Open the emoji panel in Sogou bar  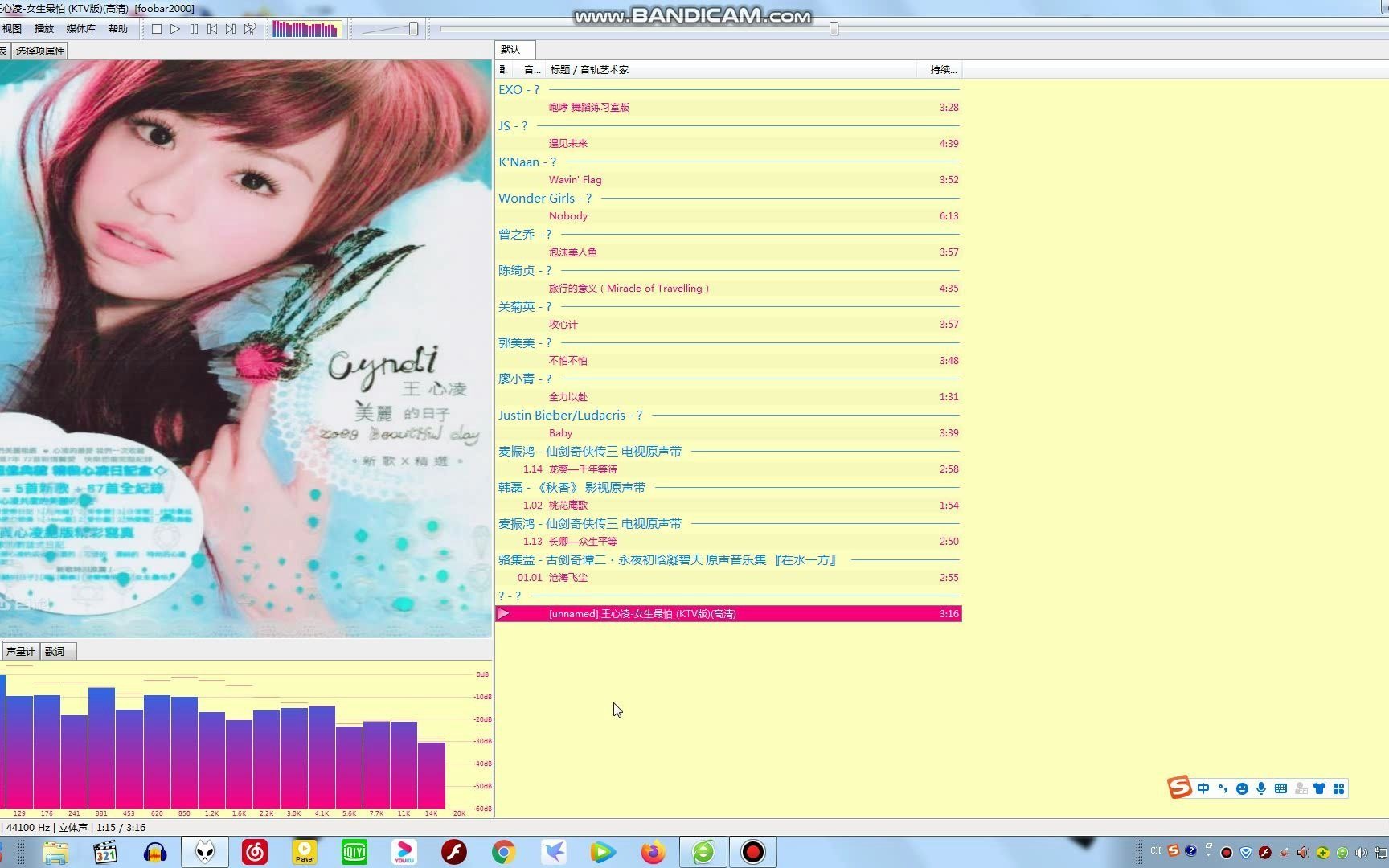pos(1242,788)
